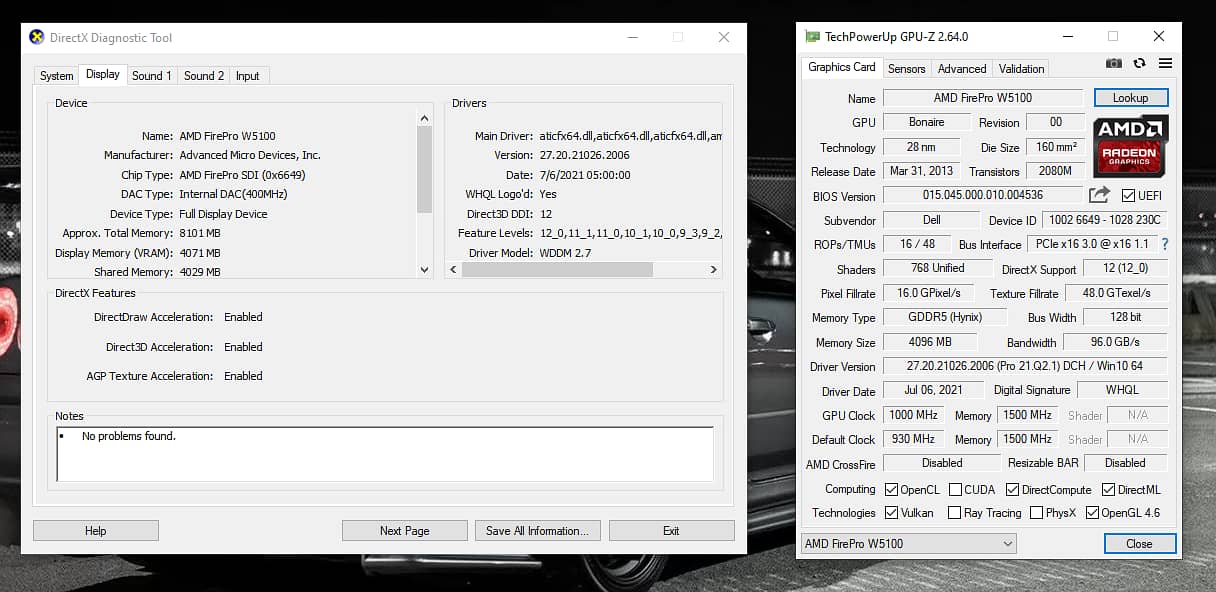
Task: Click the BIOS Version field 015.045.000.010.004536
Action: 983,196
